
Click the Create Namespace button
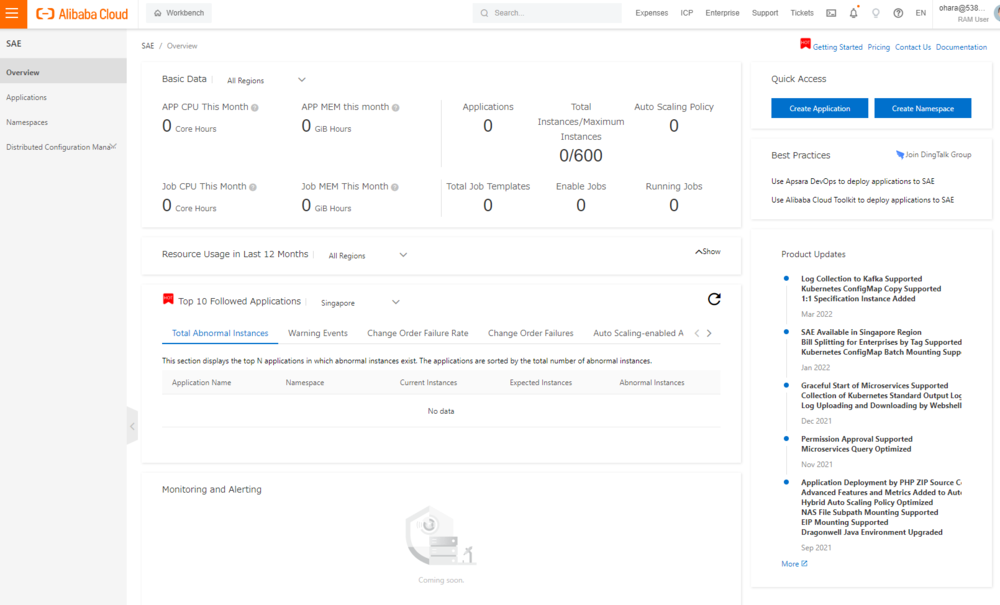[x=922, y=108]
